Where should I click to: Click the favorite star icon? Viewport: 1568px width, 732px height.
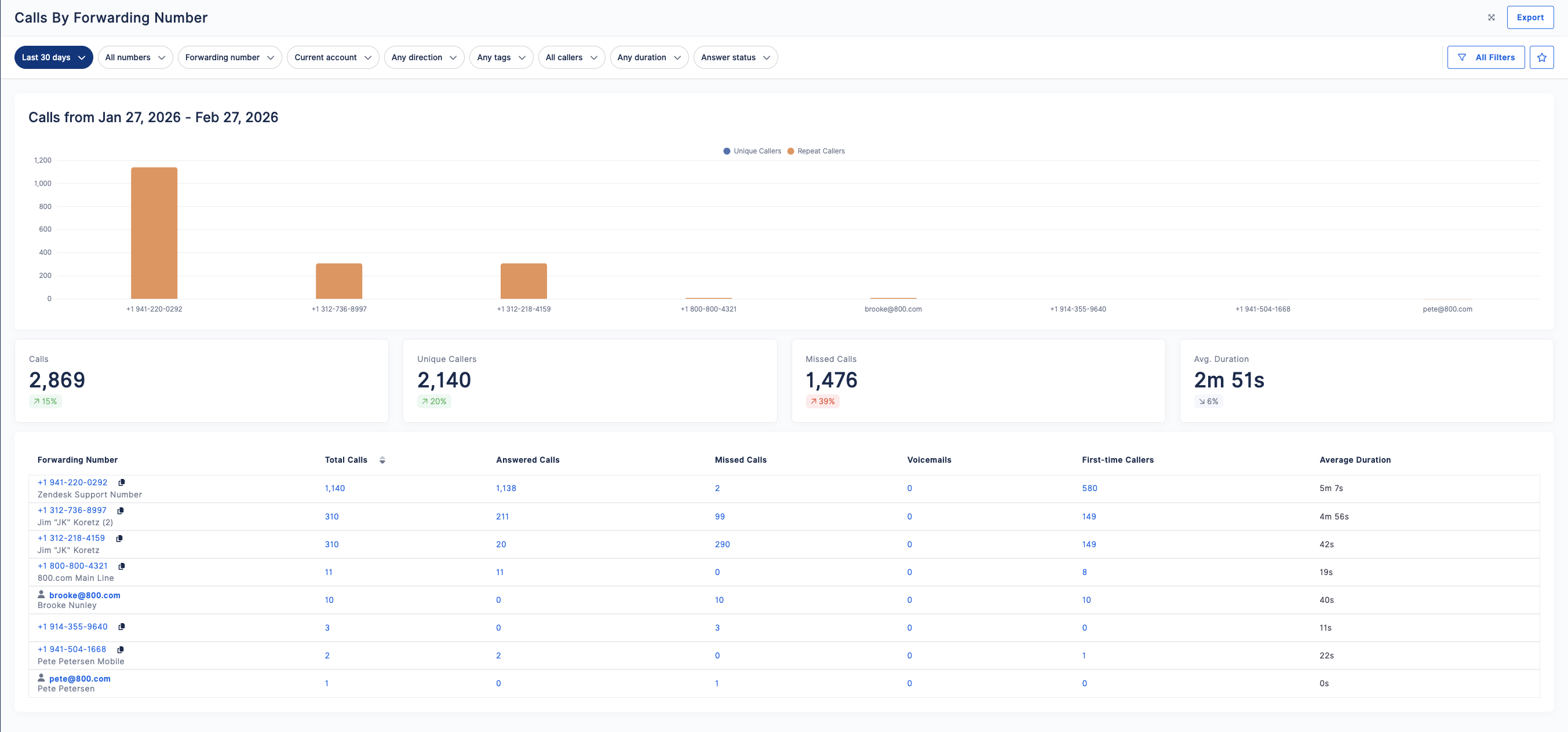click(1541, 57)
